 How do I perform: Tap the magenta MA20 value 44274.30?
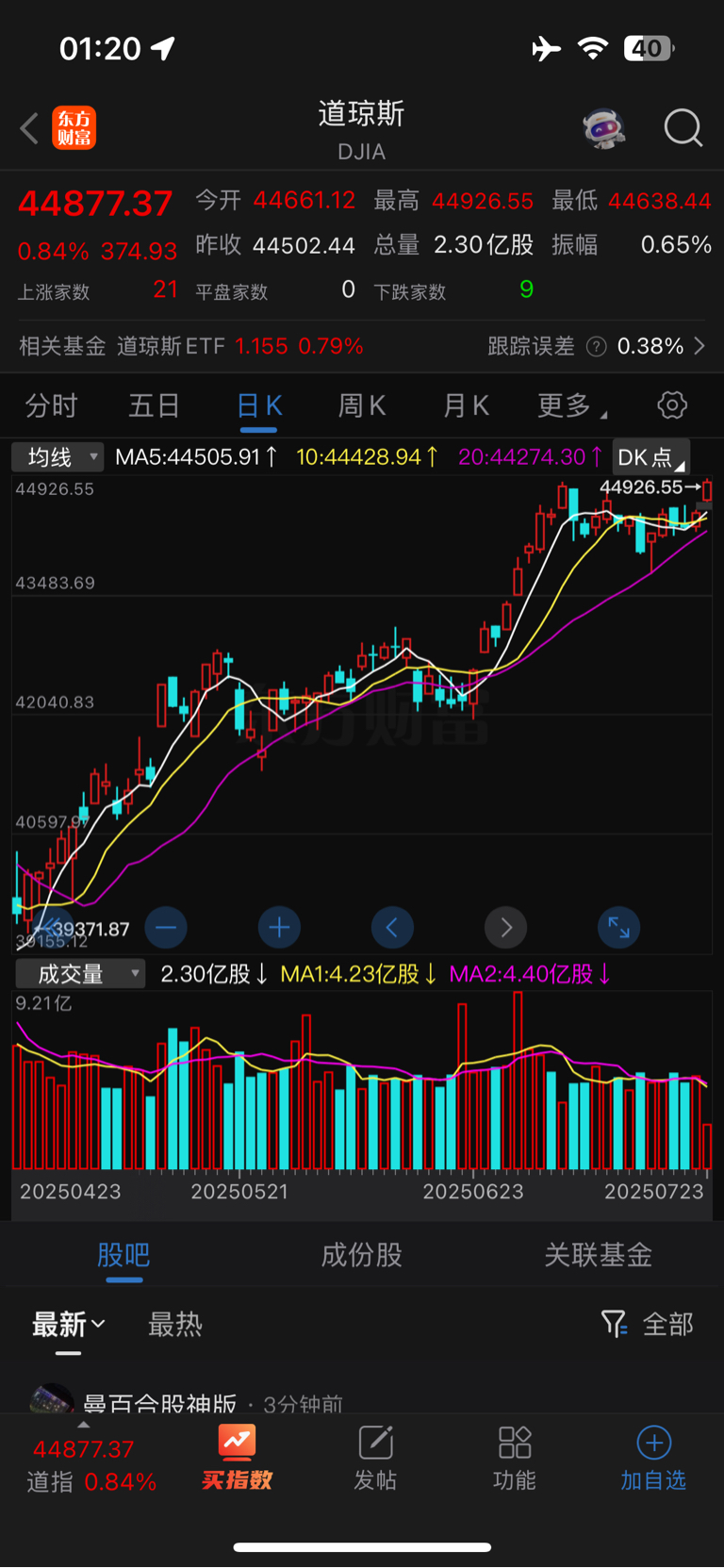tap(530, 457)
